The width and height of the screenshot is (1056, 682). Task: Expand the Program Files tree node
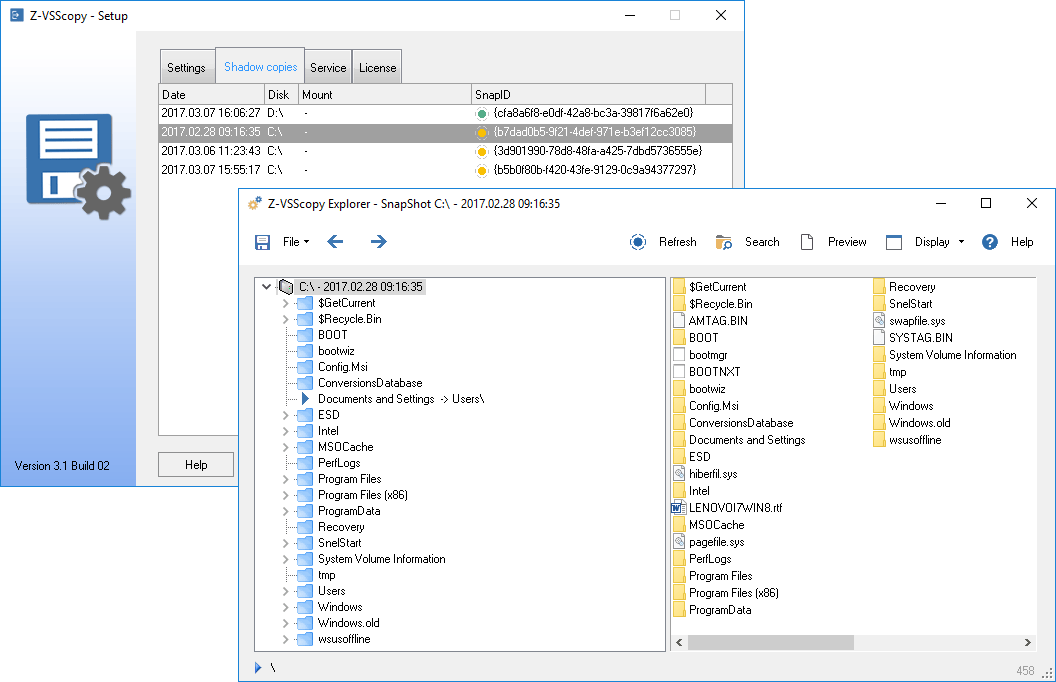(285, 479)
